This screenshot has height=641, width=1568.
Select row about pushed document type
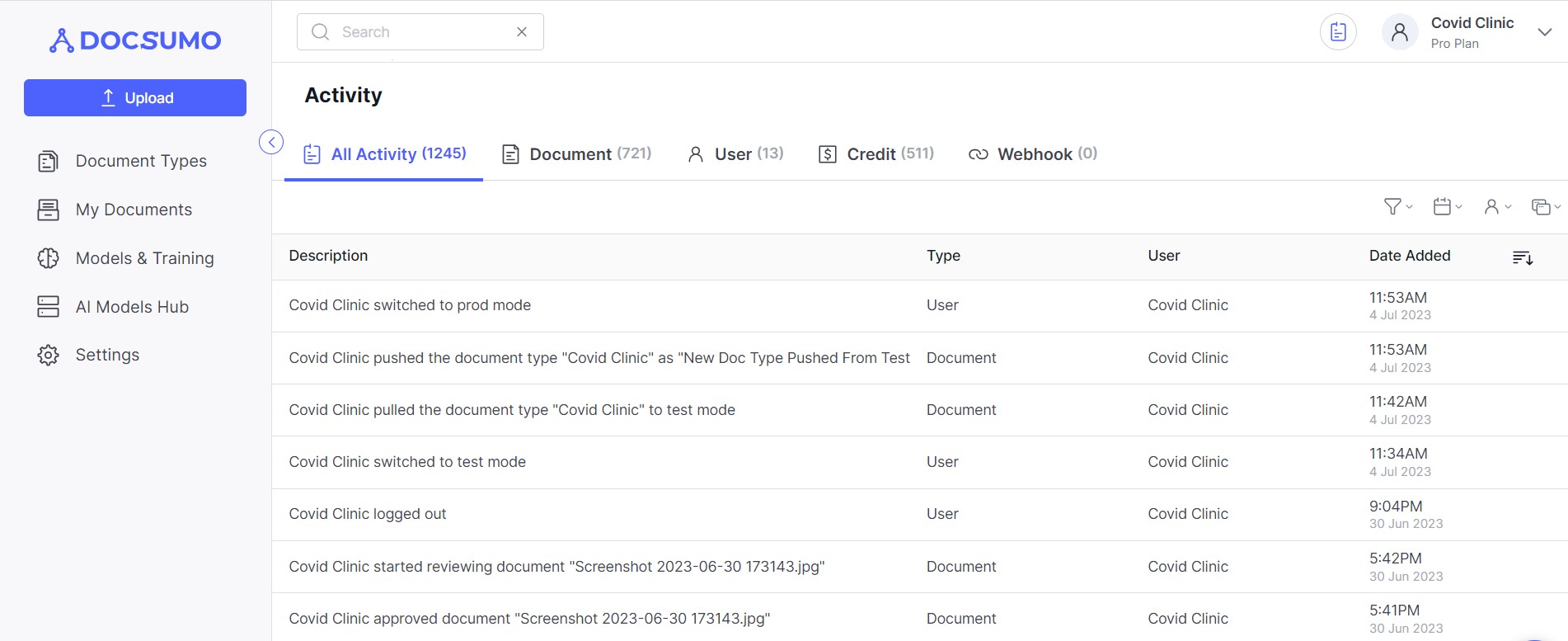pyautogui.click(x=920, y=358)
